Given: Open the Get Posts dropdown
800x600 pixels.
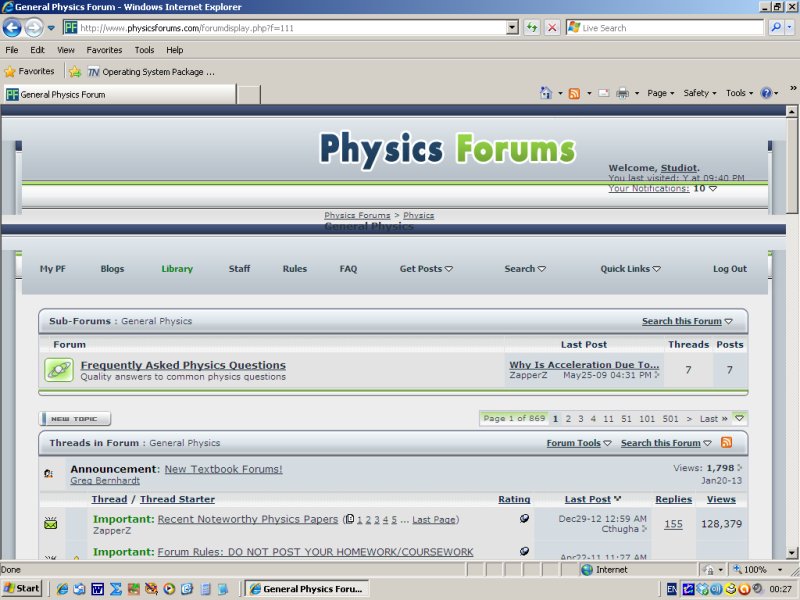Looking at the screenshot, I should pyautogui.click(x=426, y=269).
